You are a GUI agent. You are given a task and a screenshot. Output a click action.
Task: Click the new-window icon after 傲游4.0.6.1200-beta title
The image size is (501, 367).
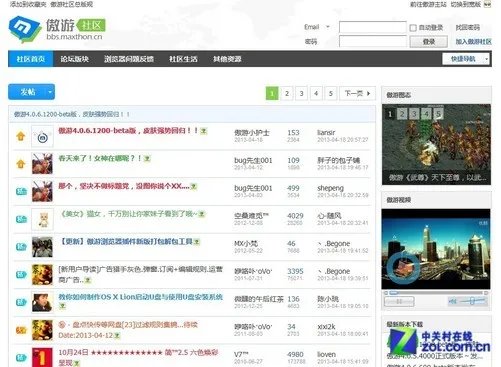tap(203, 131)
